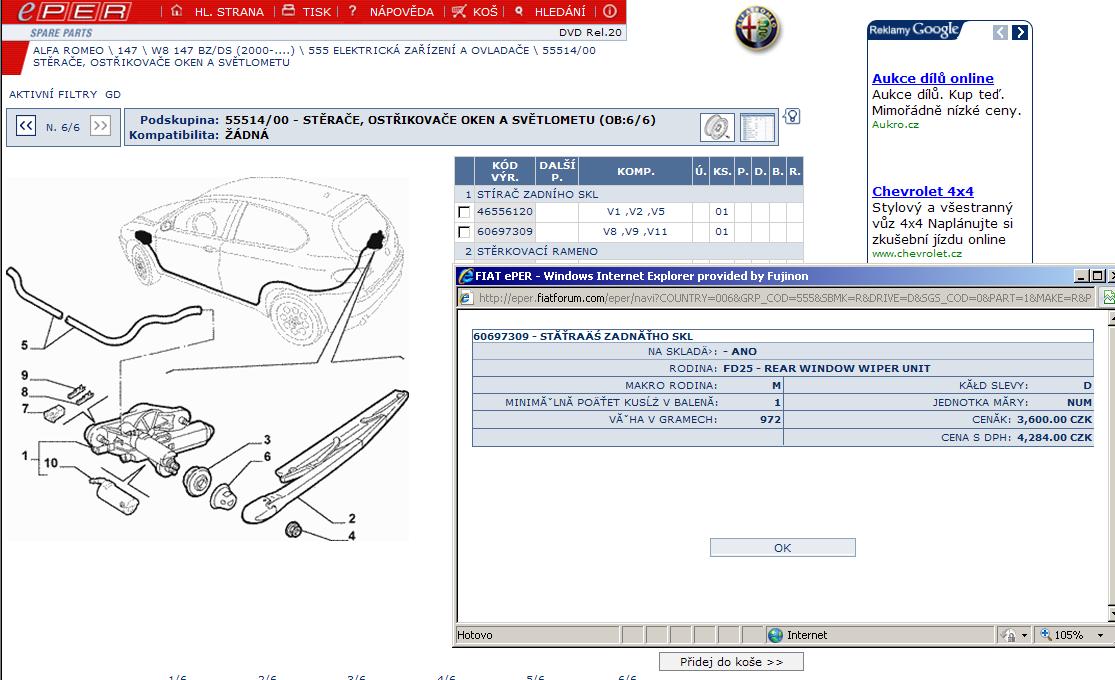
Task: Open the Aukce dílů online ad link
Action: (932, 78)
